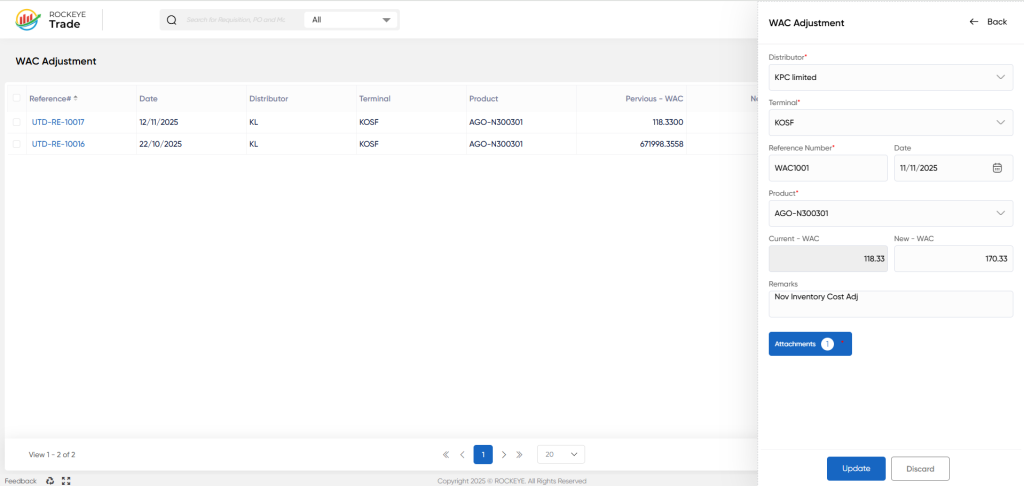Expand the Product dropdown AGO-N300301
Viewport: 1024px width, 486px height.
point(891,213)
